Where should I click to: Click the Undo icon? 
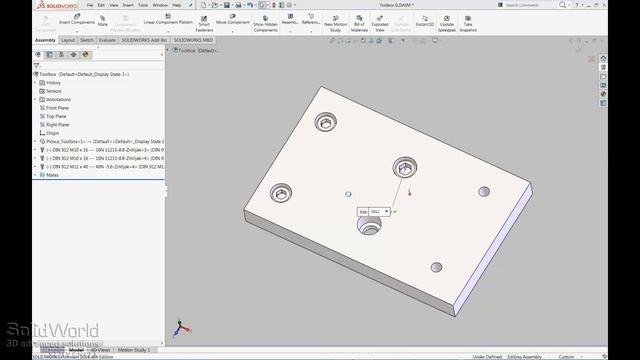[x=249, y=5]
